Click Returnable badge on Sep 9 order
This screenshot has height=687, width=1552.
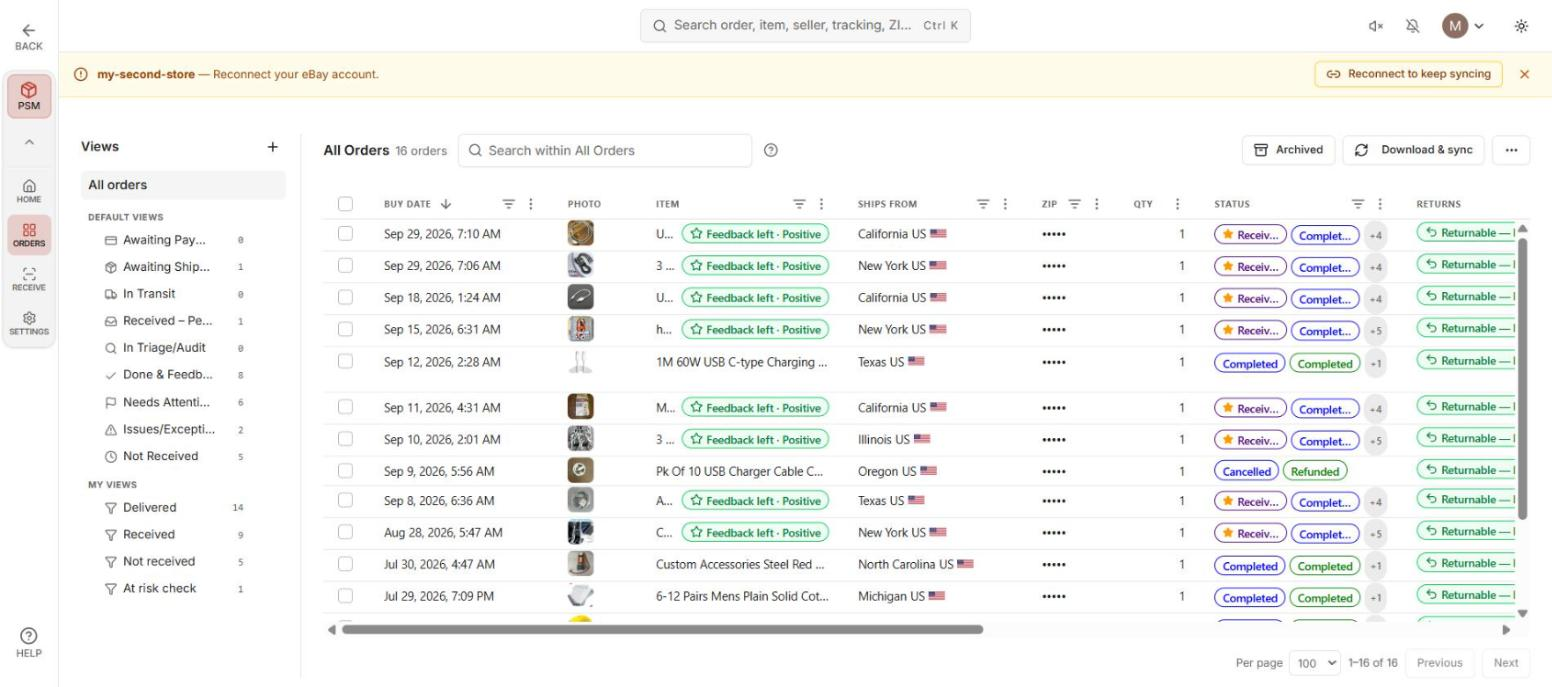click(1466, 470)
